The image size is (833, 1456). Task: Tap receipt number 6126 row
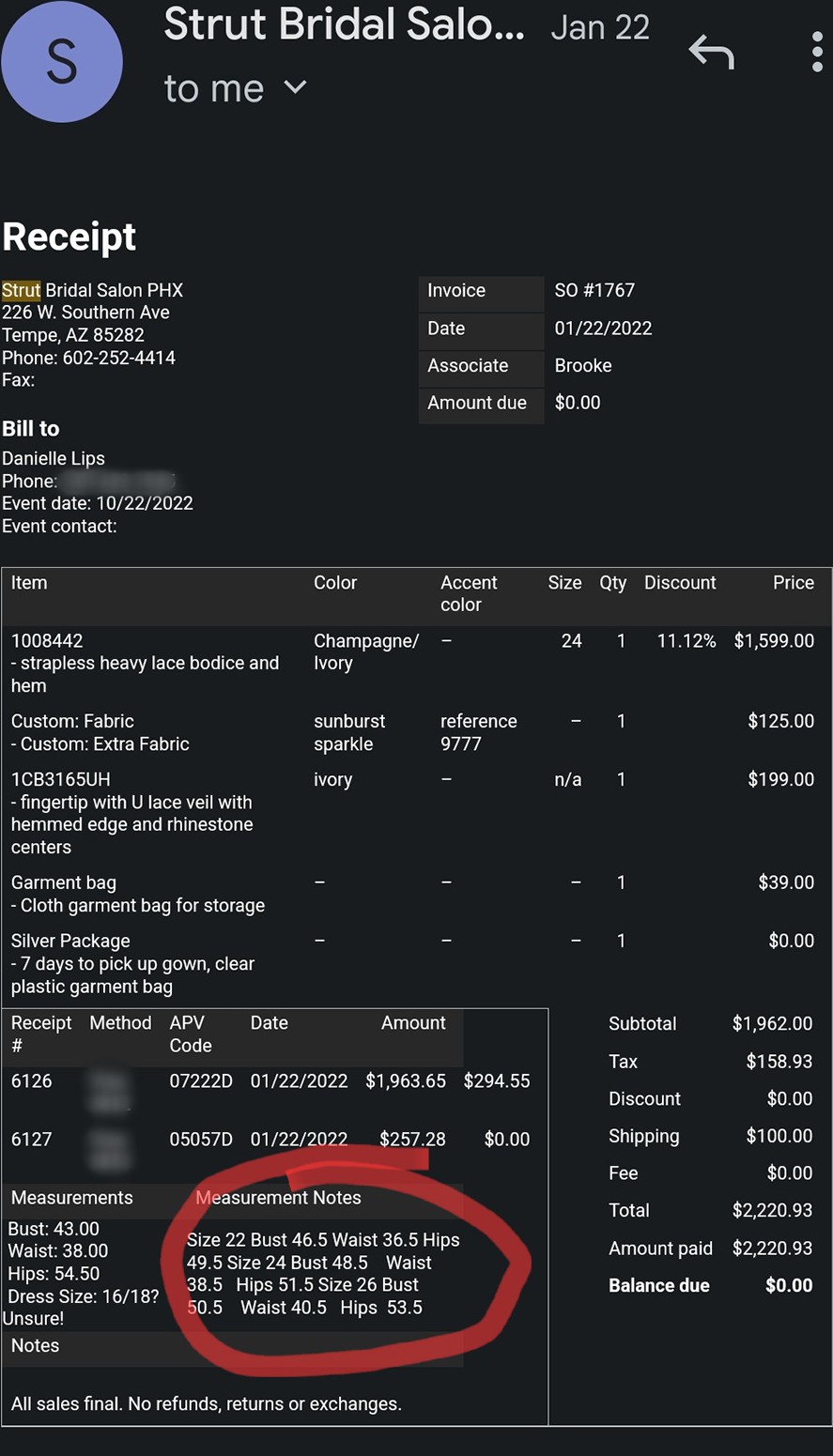pyautogui.click(x=274, y=1081)
